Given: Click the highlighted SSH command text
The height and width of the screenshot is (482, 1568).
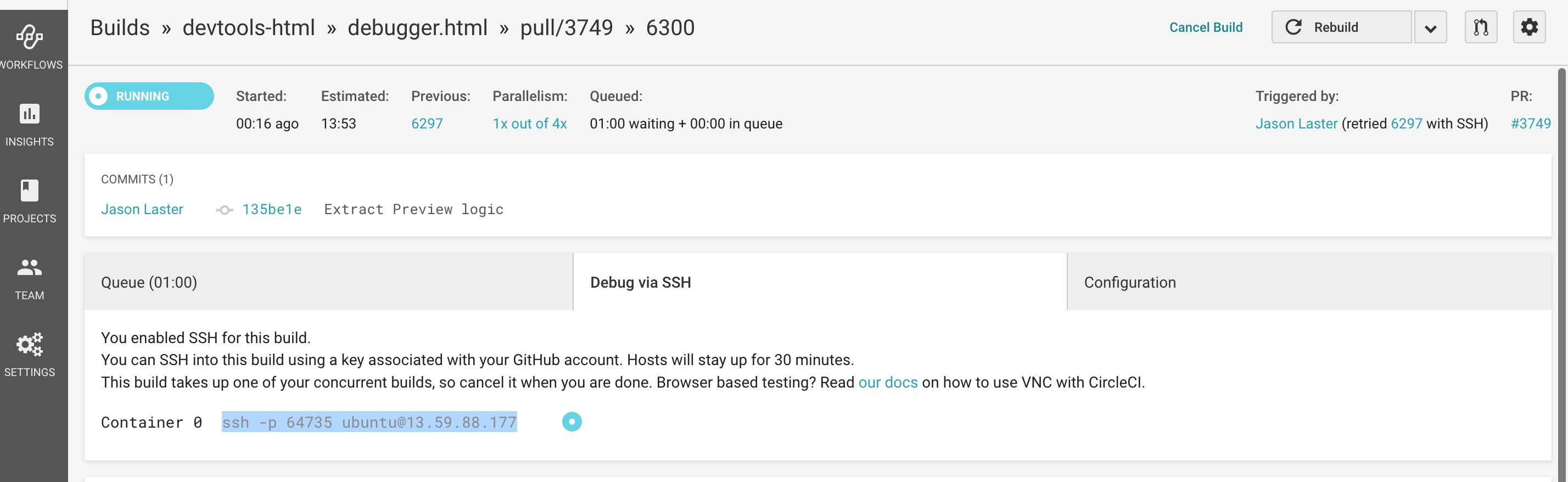Looking at the screenshot, I should point(369,422).
